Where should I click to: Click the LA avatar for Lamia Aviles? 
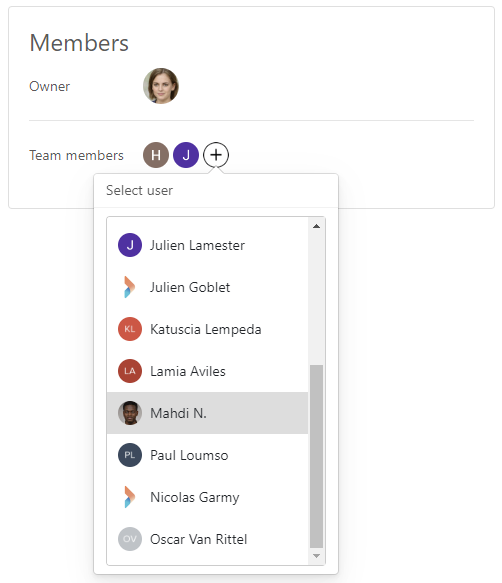point(130,371)
